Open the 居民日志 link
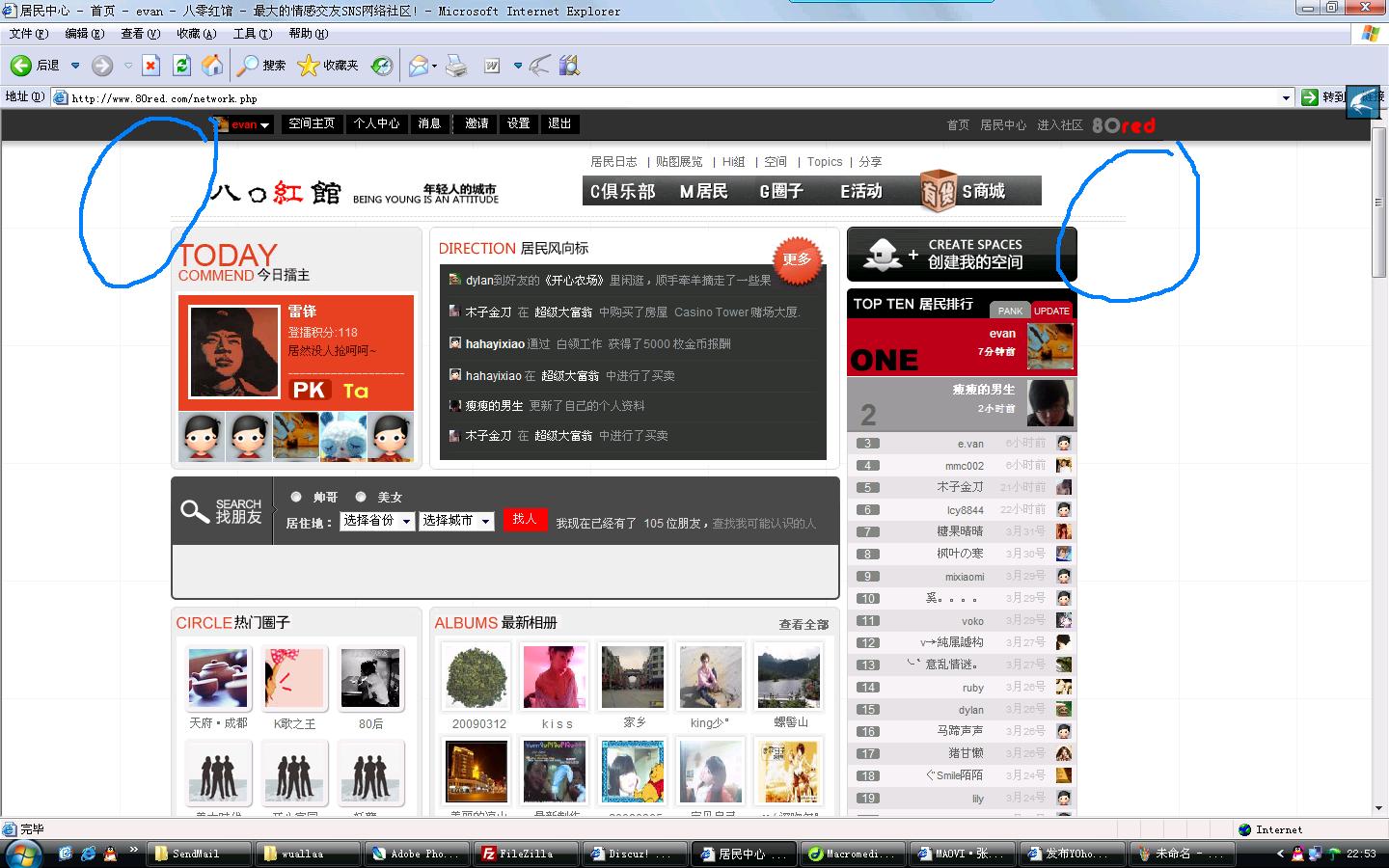 pyautogui.click(x=613, y=162)
